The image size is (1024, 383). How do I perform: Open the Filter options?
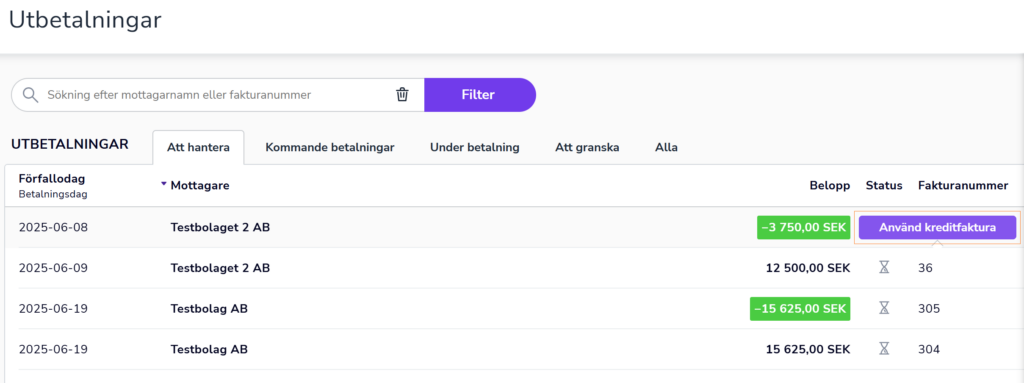pos(480,95)
